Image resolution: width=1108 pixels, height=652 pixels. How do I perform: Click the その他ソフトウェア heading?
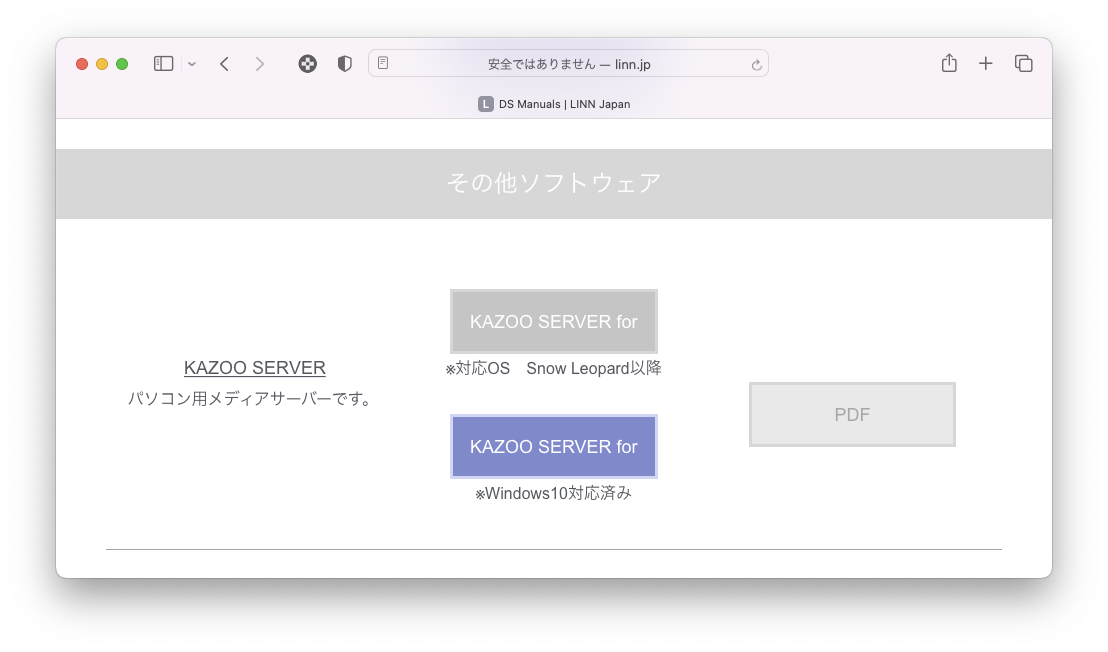point(554,183)
